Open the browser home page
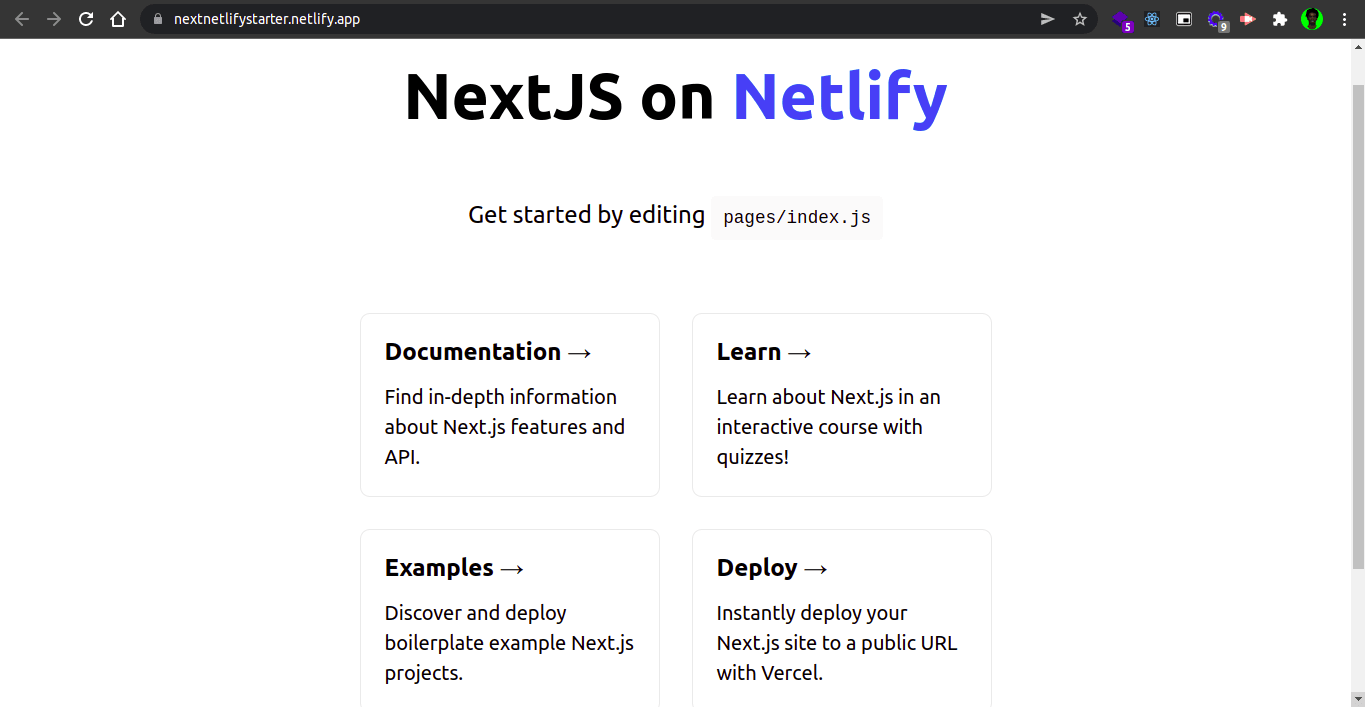Viewport: 1365px width, 707px height. pyautogui.click(x=118, y=19)
